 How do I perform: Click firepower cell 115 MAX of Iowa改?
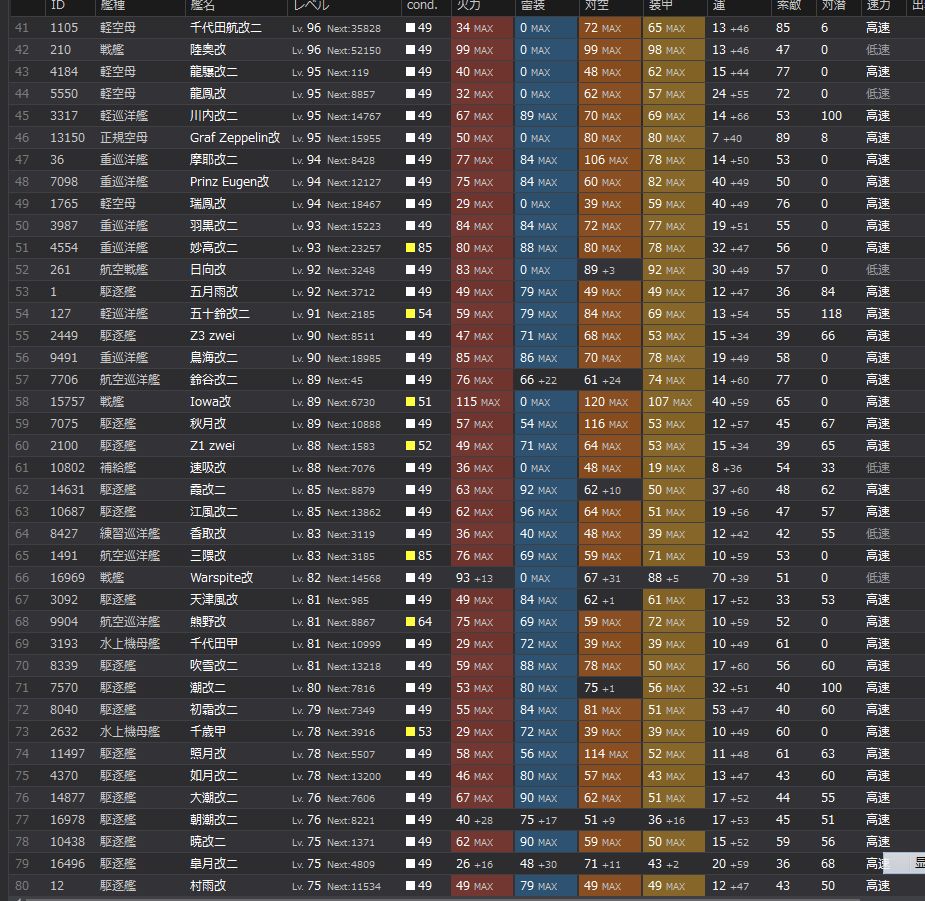coord(482,402)
